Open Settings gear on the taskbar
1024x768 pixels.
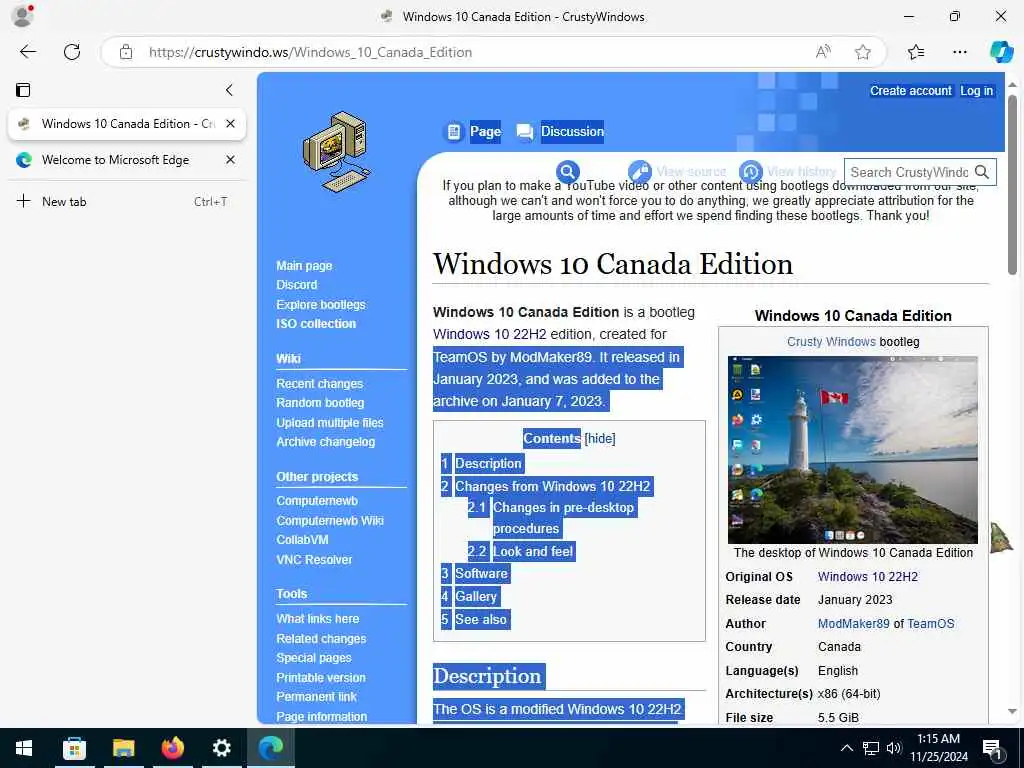pos(221,748)
